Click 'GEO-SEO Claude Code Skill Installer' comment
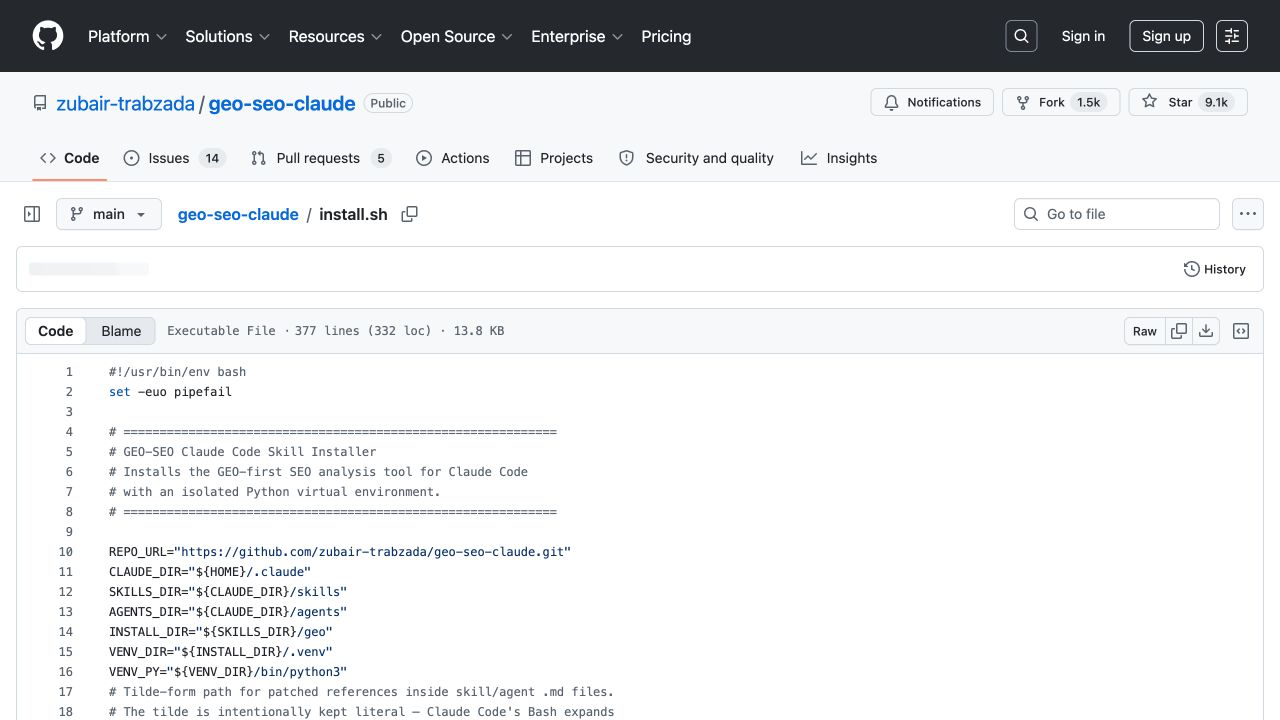 pos(242,452)
